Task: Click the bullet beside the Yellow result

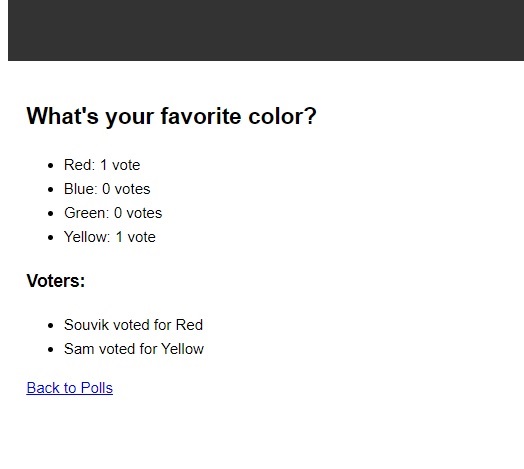Action: [x=50, y=238]
